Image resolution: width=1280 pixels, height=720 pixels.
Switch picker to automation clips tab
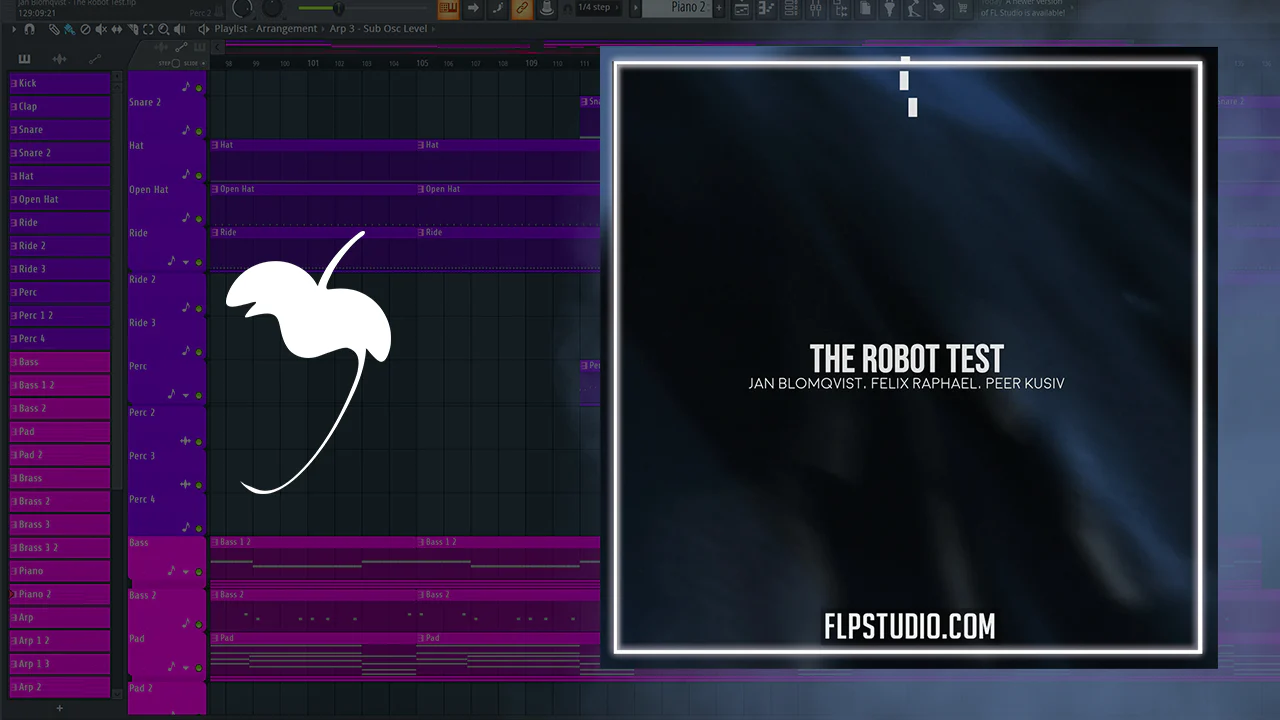(x=94, y=59)
